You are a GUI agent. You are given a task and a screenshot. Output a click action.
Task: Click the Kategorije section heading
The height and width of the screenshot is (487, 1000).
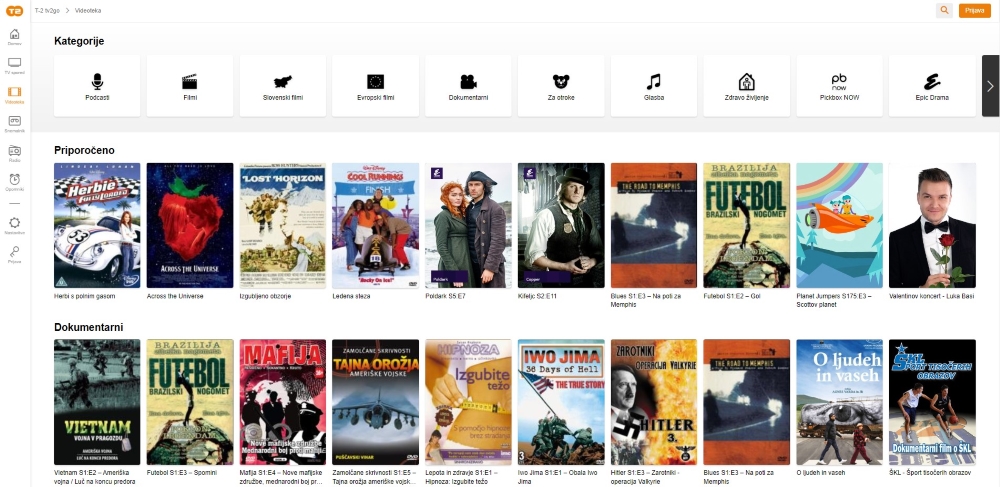tap(79, 41)
